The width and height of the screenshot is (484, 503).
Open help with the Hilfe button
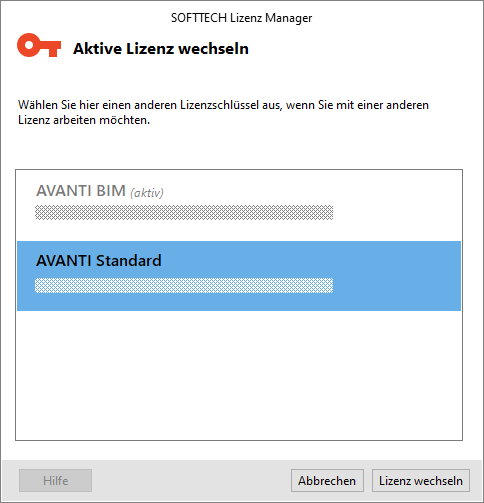point(55,481)
